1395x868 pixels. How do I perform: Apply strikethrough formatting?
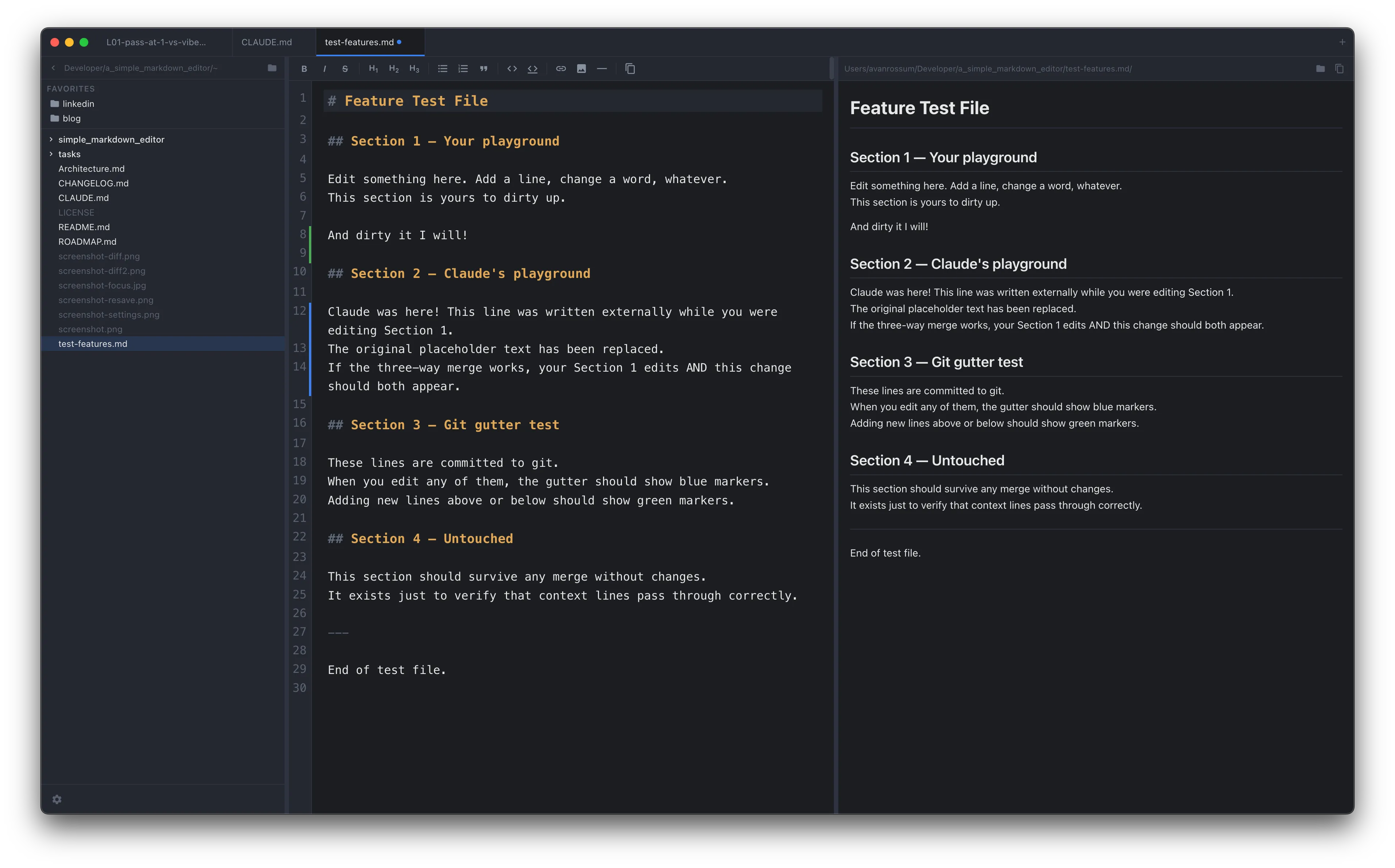click(x=344, y=68)
